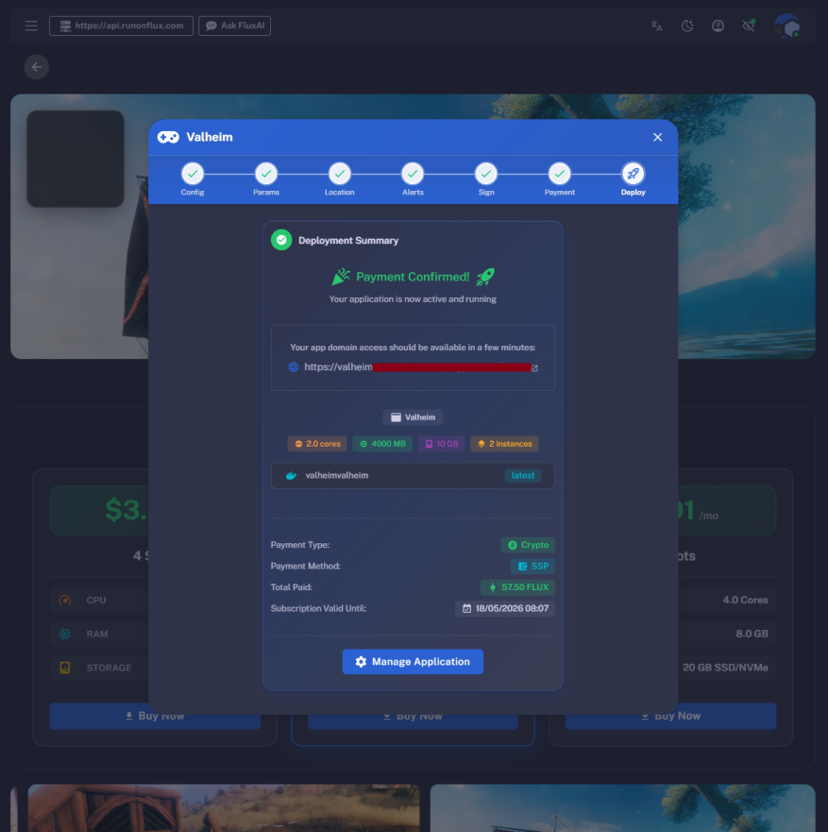Close the Valheim deployment dialog

point(657,137)
